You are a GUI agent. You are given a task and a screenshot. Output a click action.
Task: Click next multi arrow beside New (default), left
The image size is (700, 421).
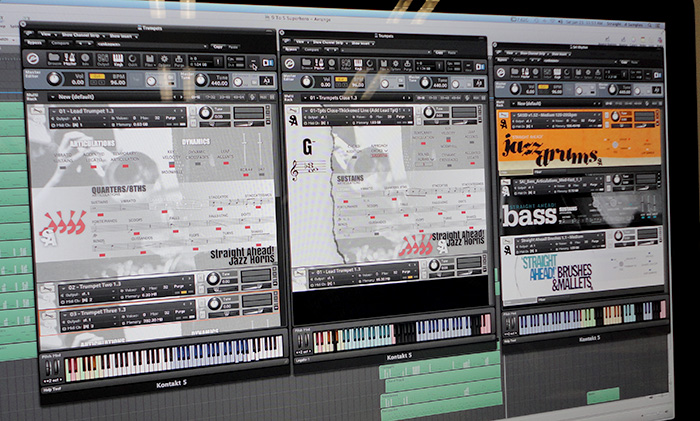(181, 97)
